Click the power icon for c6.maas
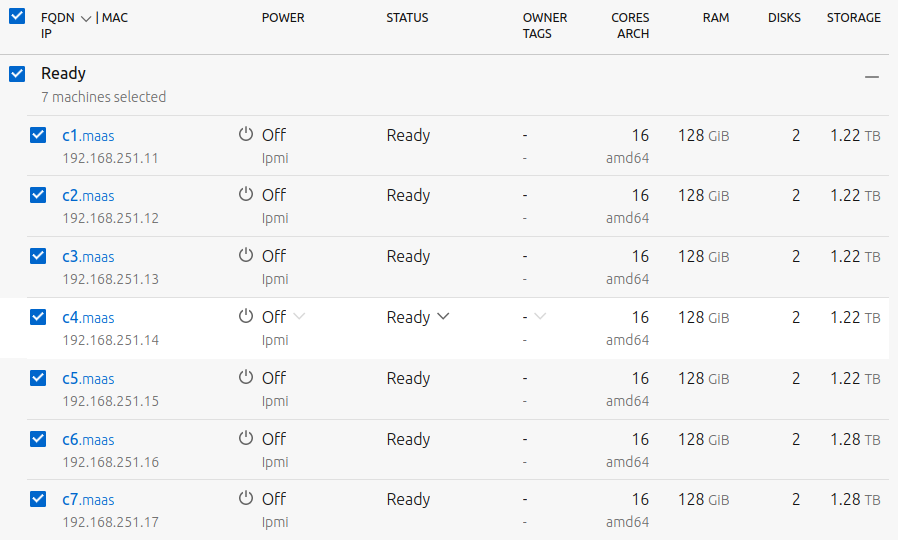The width and height of the screenshot is (898, 540). coord(246,439)
